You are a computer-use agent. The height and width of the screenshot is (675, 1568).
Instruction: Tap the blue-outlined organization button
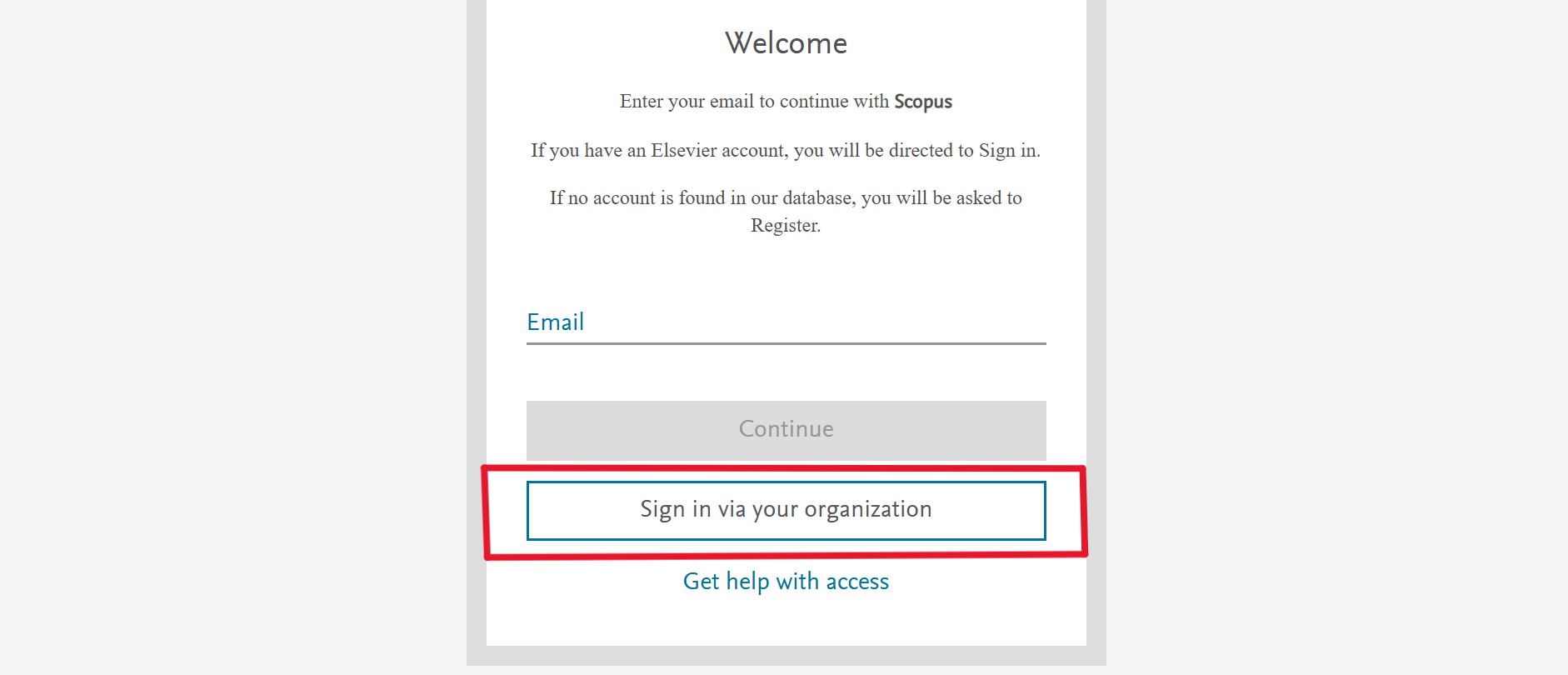click(786, 510)
